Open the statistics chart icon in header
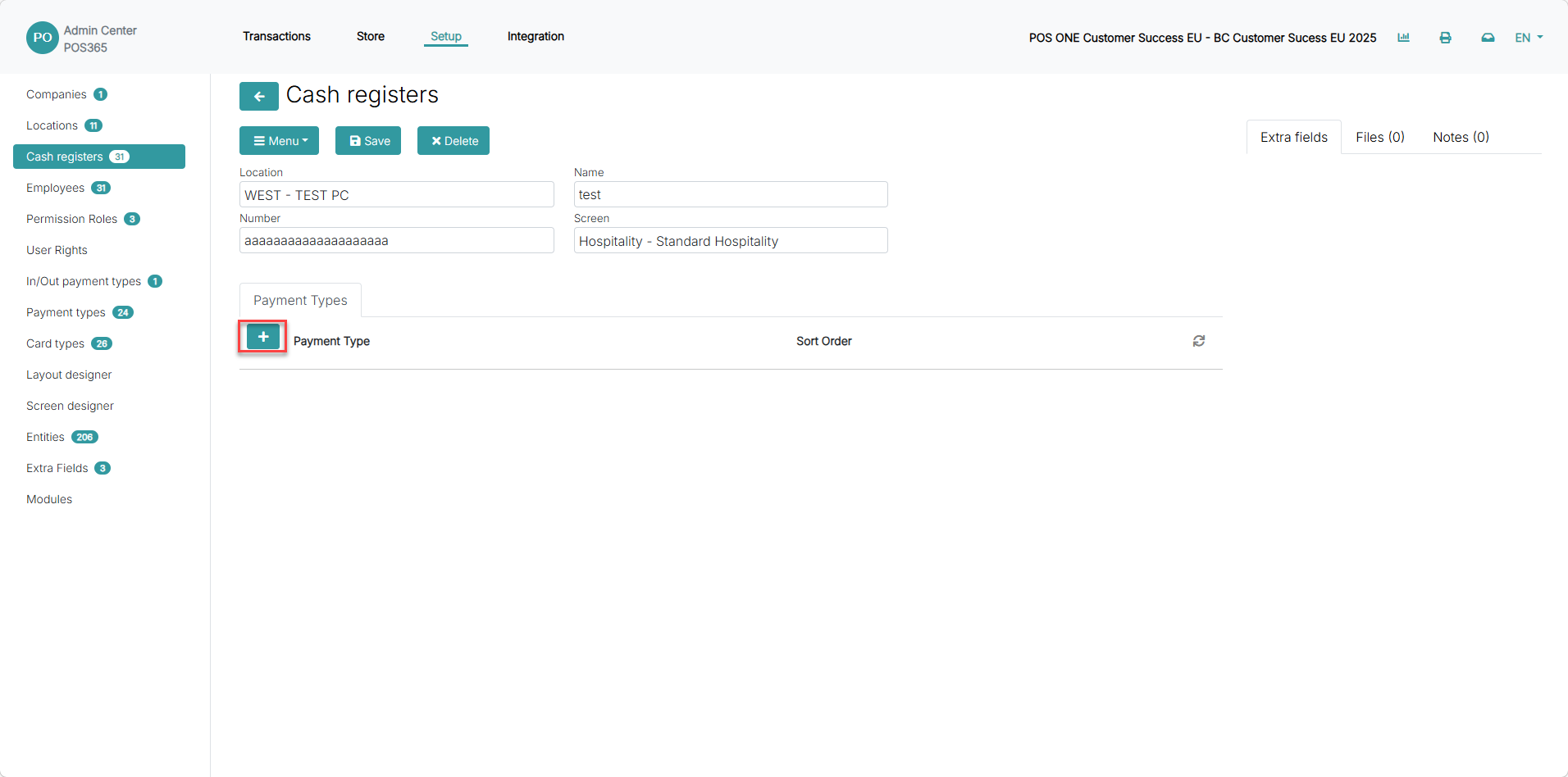This screenshot has width=1568, height=777. click(1404, 38)
